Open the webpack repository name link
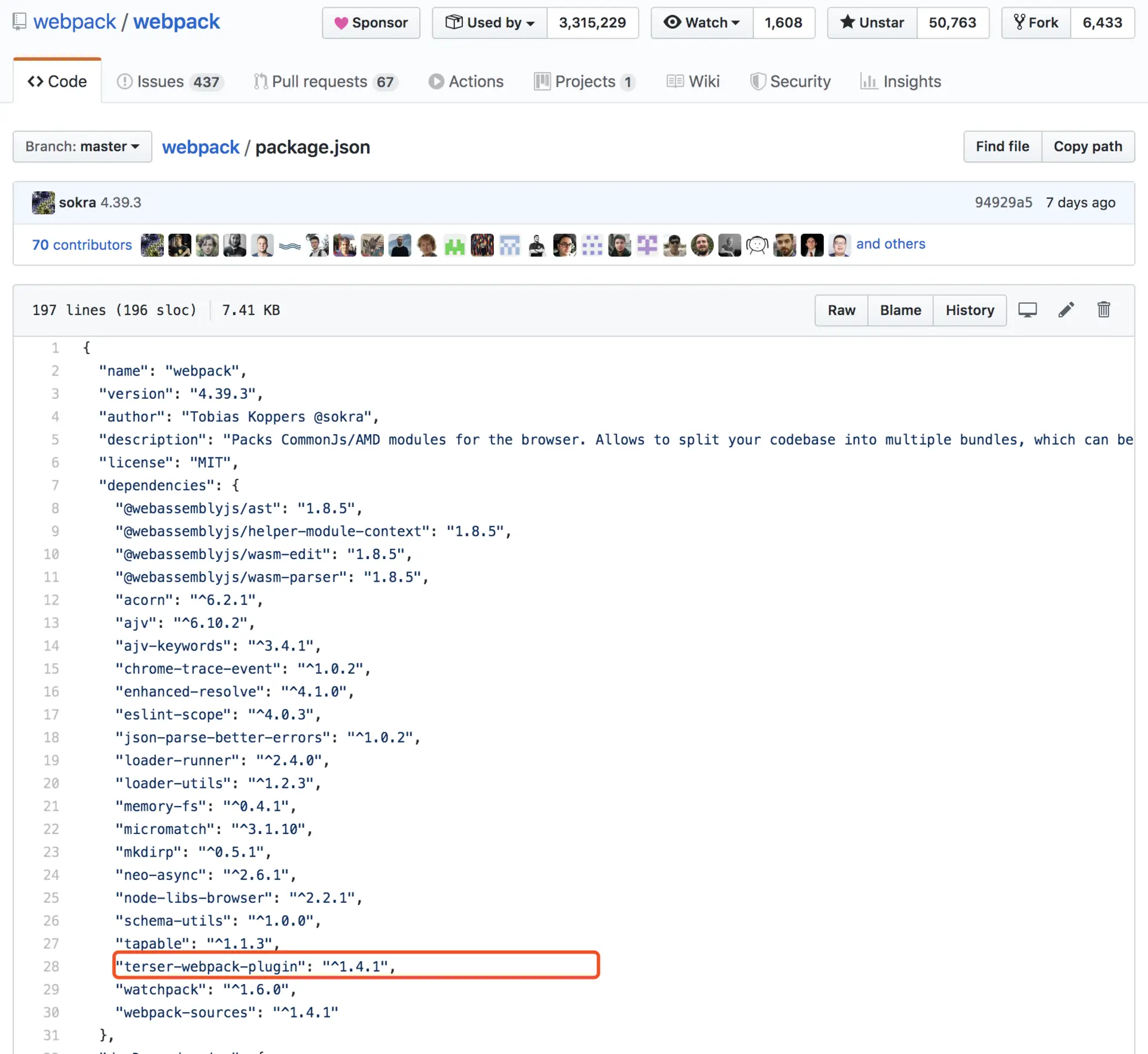The width and height of the screenshot is (1148, 1054). pos(176,22)
